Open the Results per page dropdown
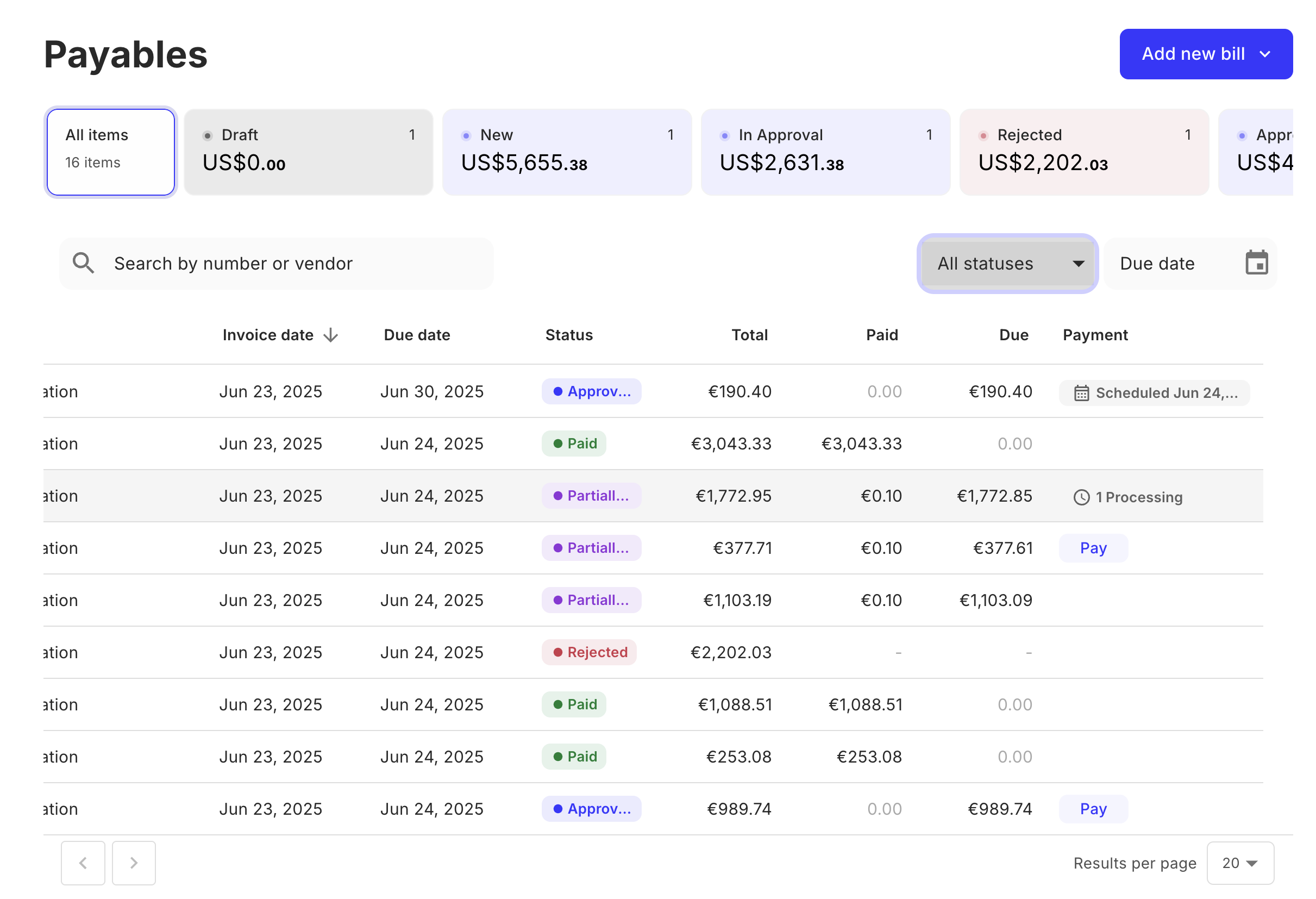The width and height of the screenshot is (1316, 899). 1239,863
